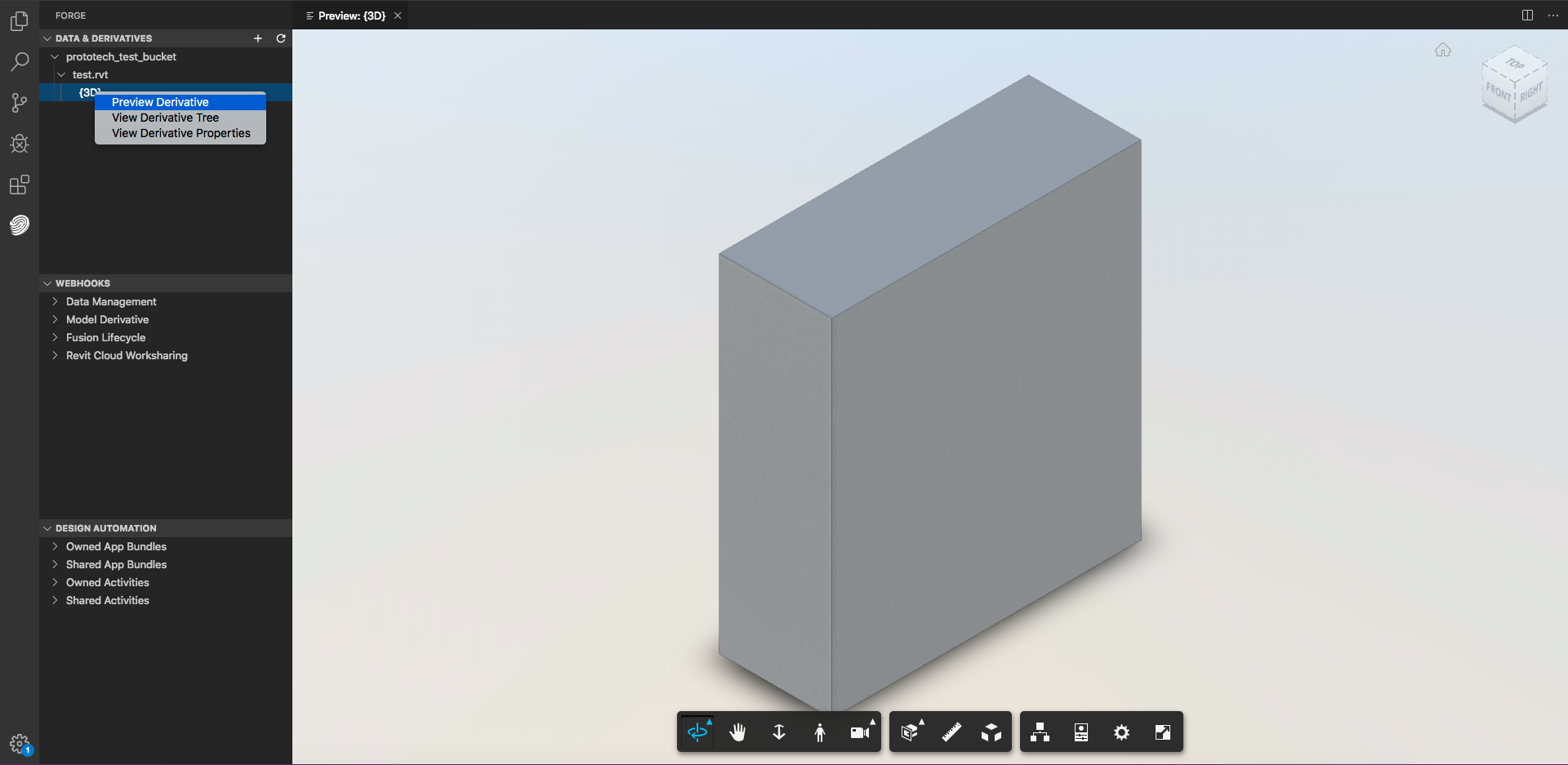The width and height of the screenshot is (1568, 765).
Task: Open the Properties panel icon
Action: coord(1081,732)
